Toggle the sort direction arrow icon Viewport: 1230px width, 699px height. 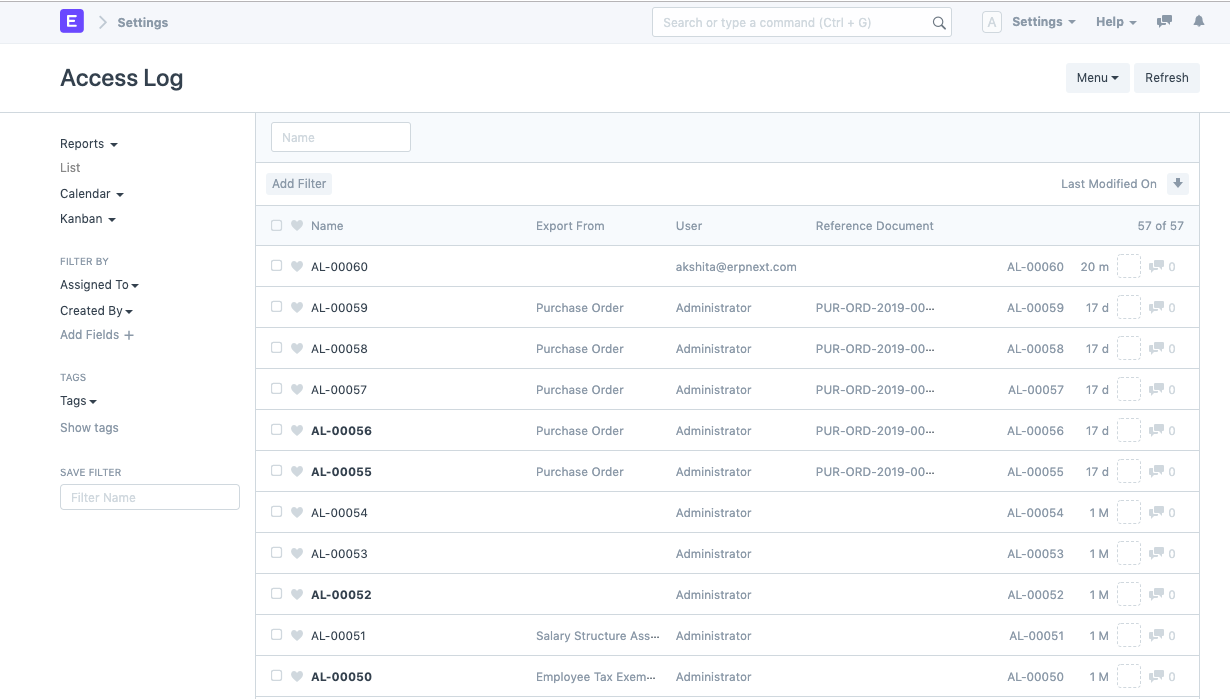pos(1178,184)
